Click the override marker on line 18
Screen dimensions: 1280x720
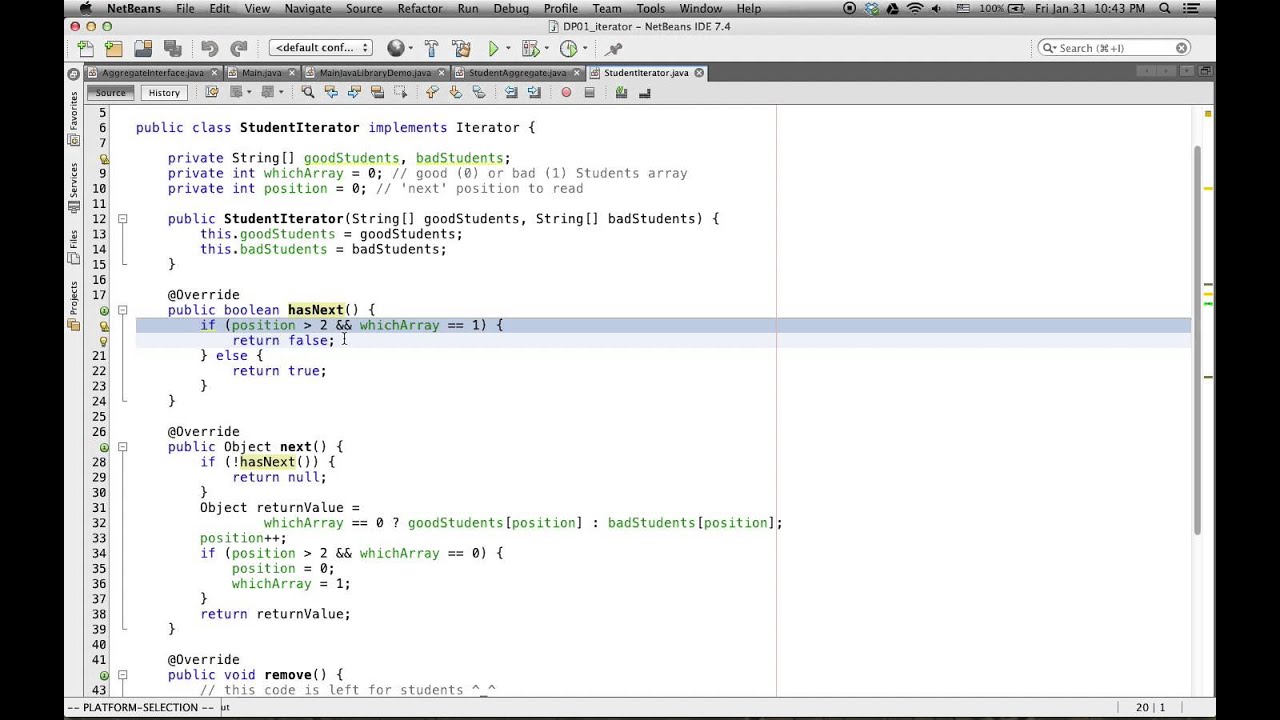[104, 310]
